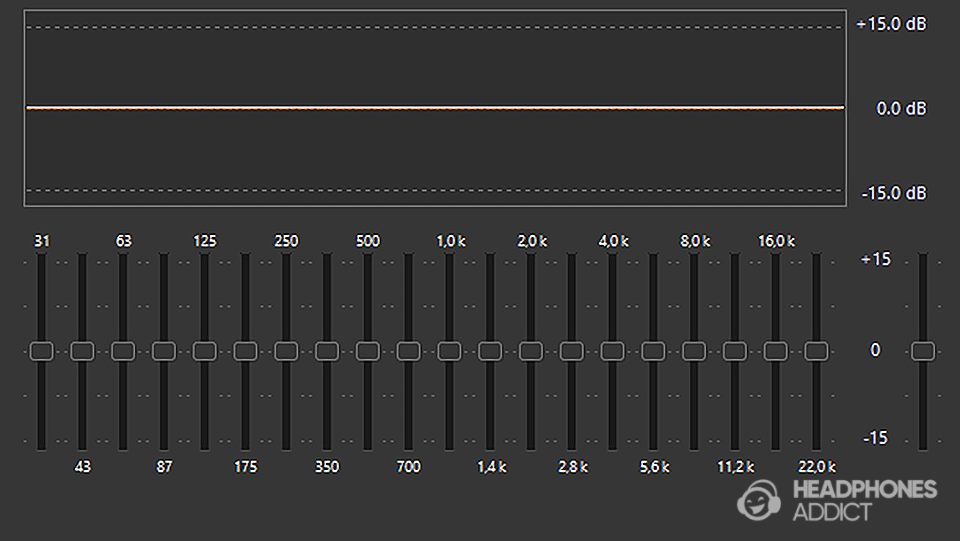Click the 175 frequency label
The height and width of the screenshot is (541, 960).
click(x=246, y=467)
